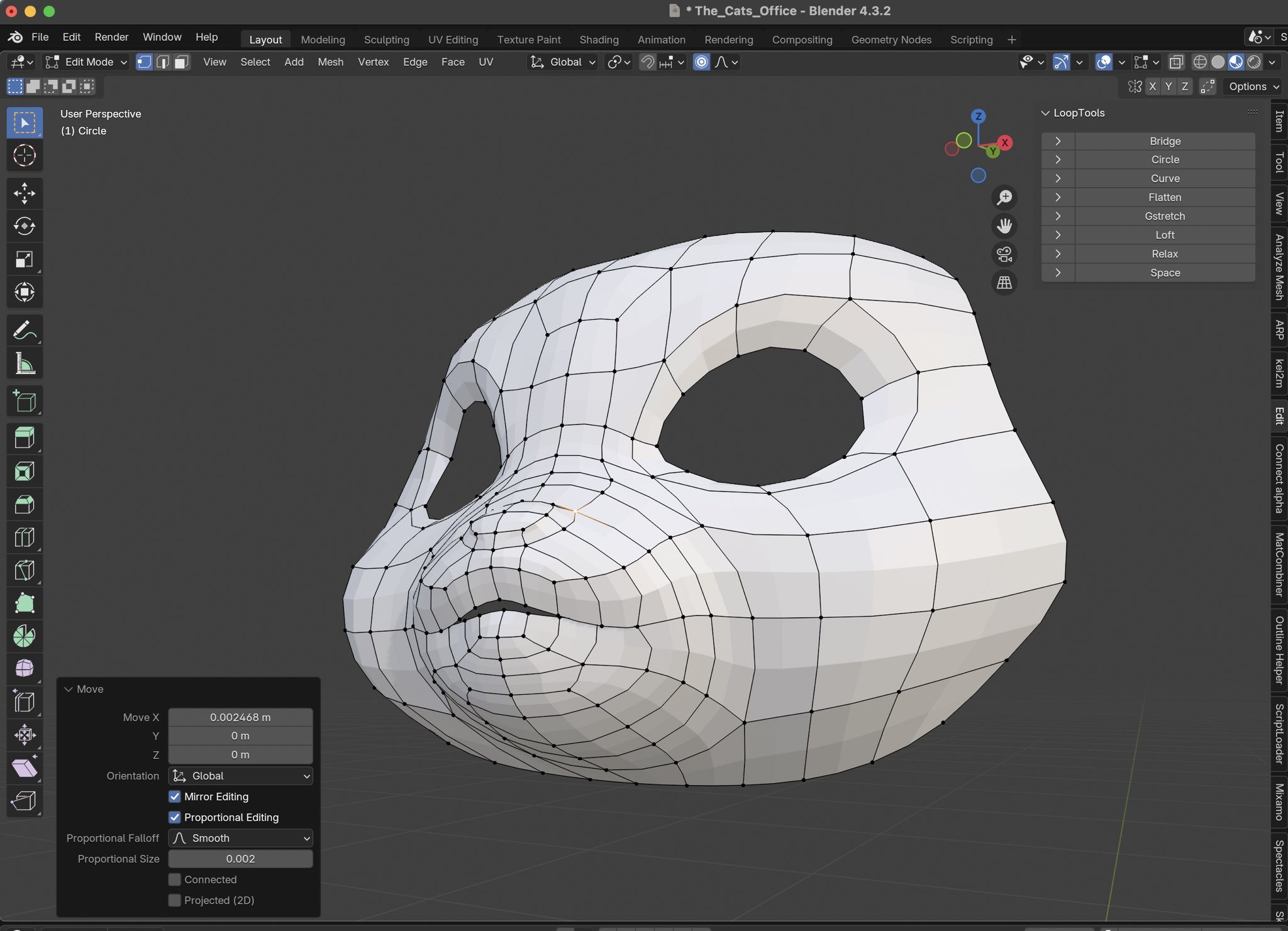This screenshot has height=931, width=1288.
Task: Open the Render menu
Action: click(x=111, y=37)
